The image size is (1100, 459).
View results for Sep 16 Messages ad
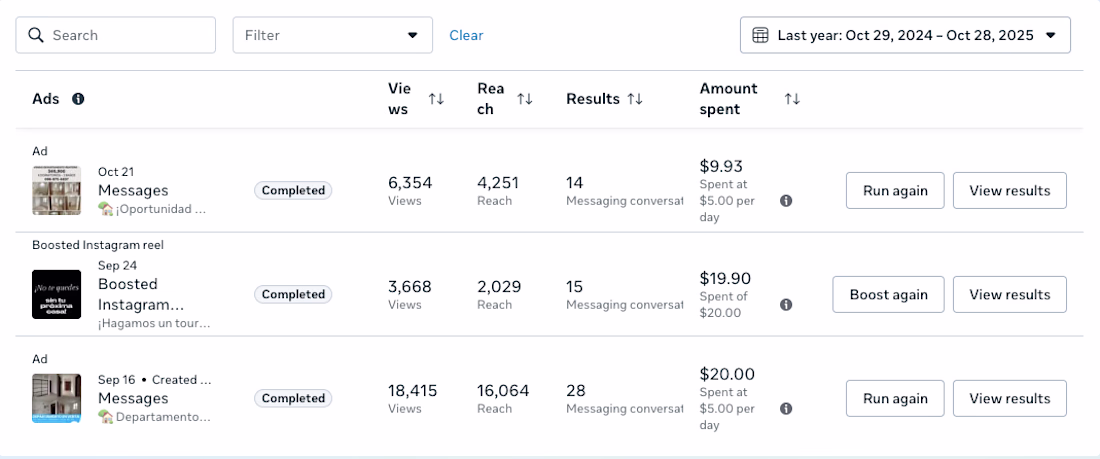click(x=1009, y=398)
